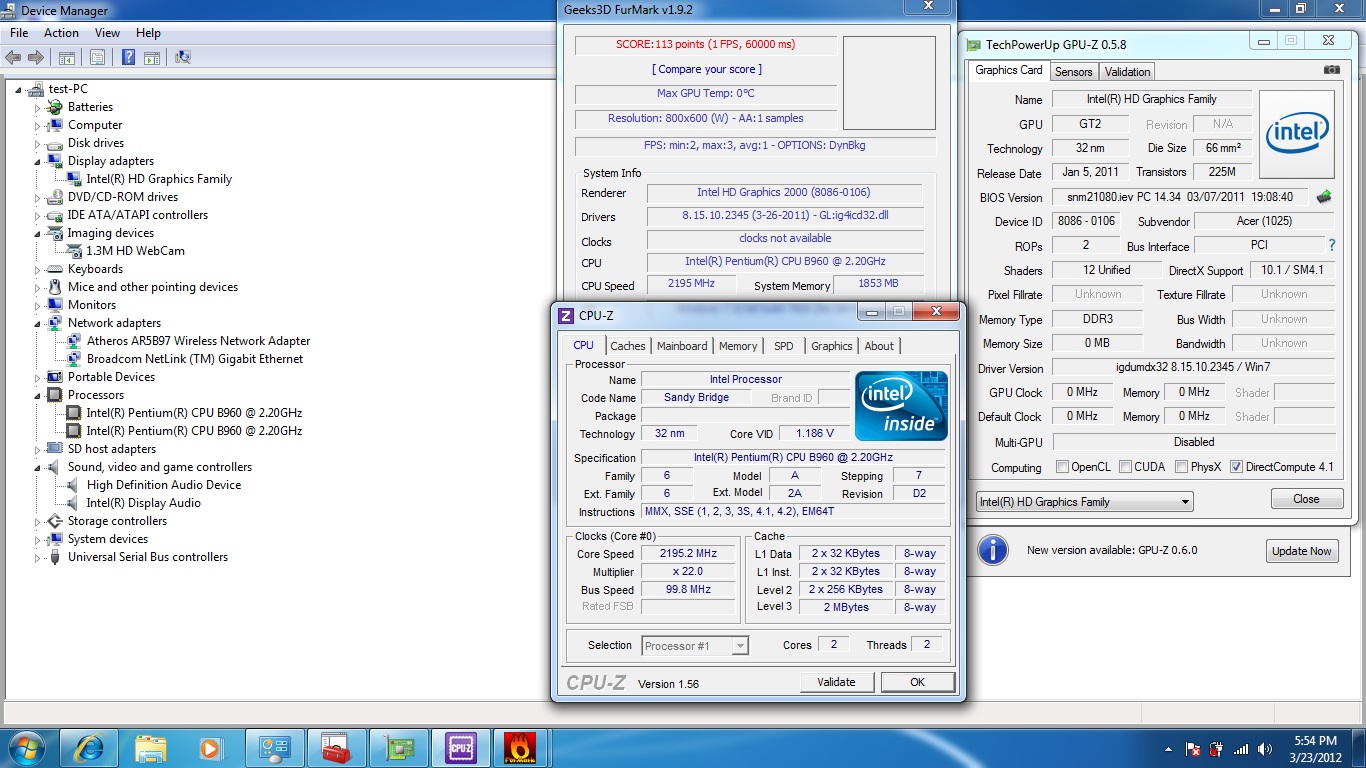
Task: Open the Processor #1 selection dropdown in CPU-Z
Action: pos(695,646)
